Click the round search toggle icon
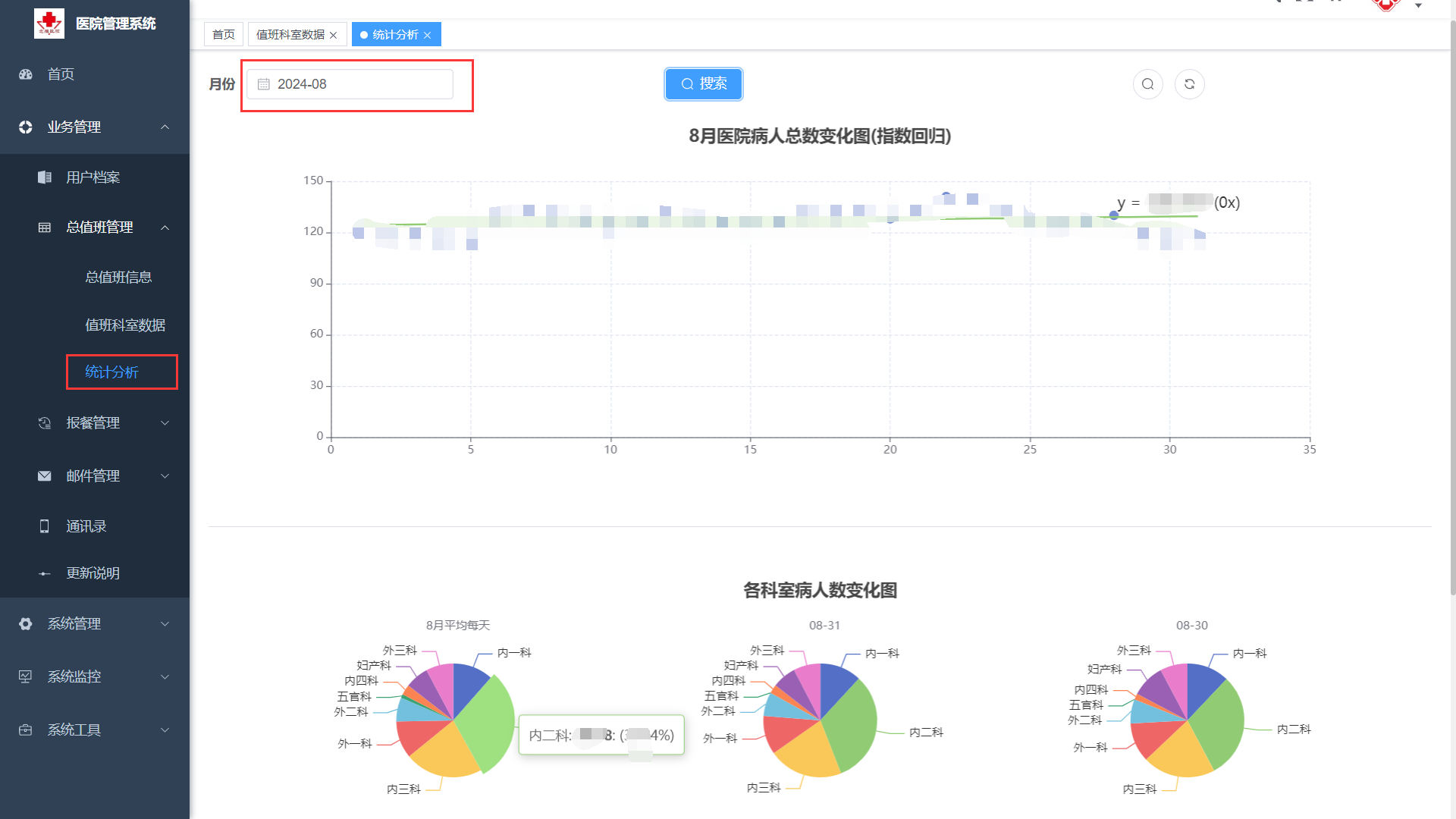Screen dimensions: 1456x819 point(1147,84)
